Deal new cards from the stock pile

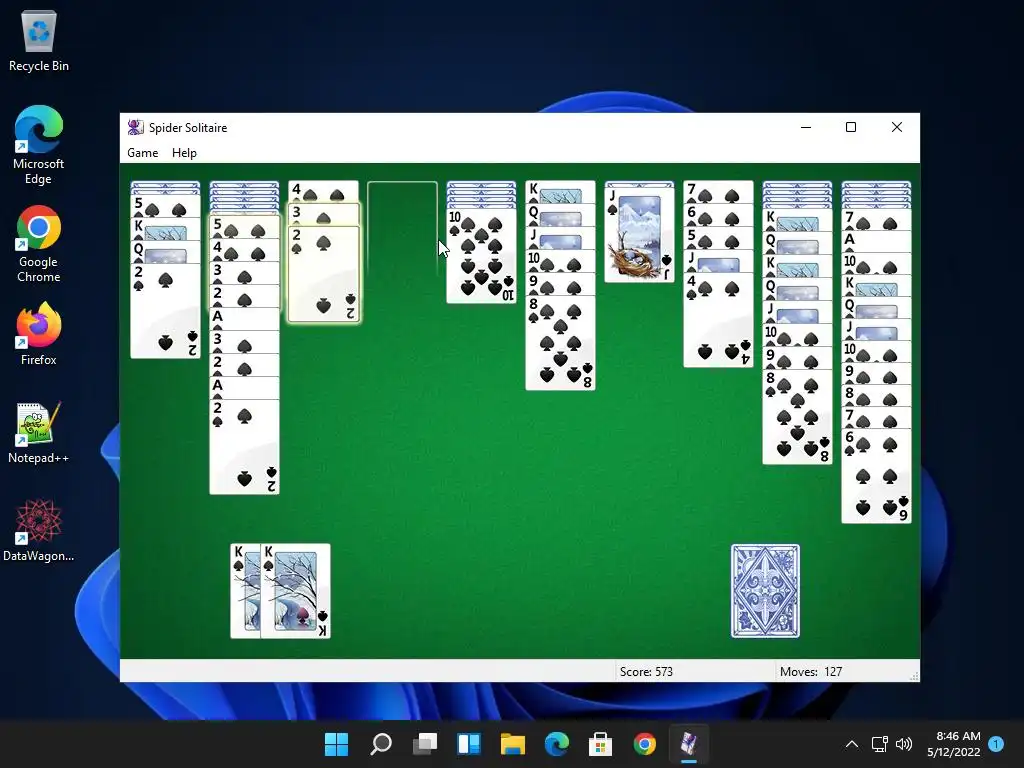[765, 591]
